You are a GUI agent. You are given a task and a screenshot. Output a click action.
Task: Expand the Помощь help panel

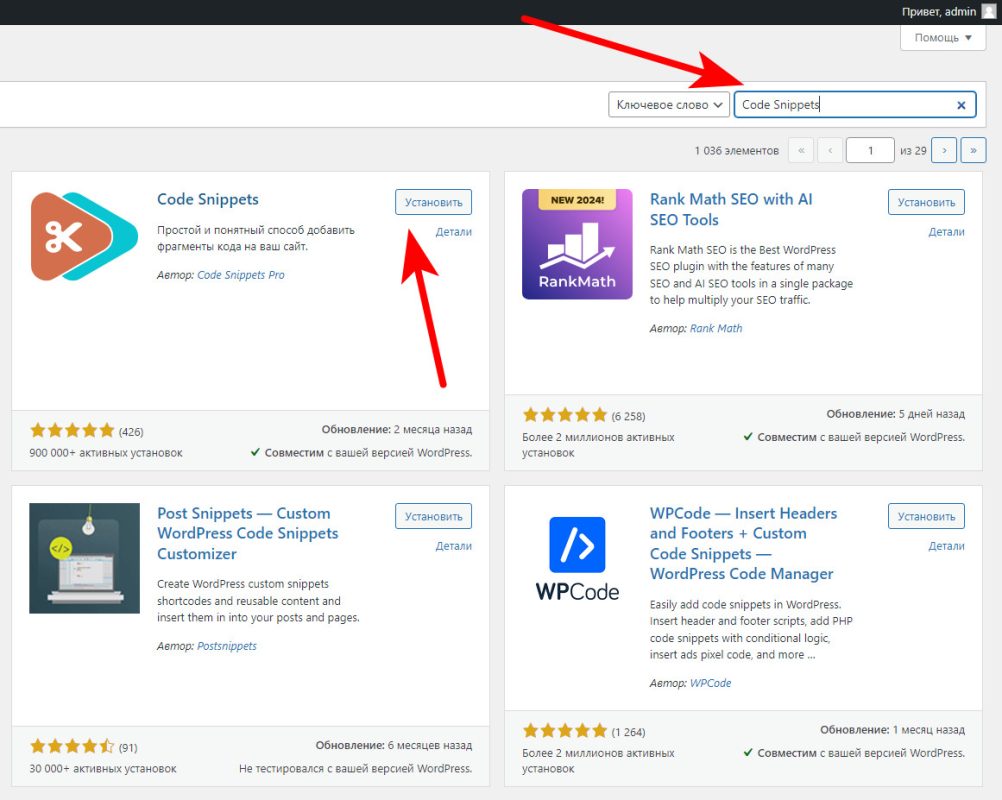(943, 38)
